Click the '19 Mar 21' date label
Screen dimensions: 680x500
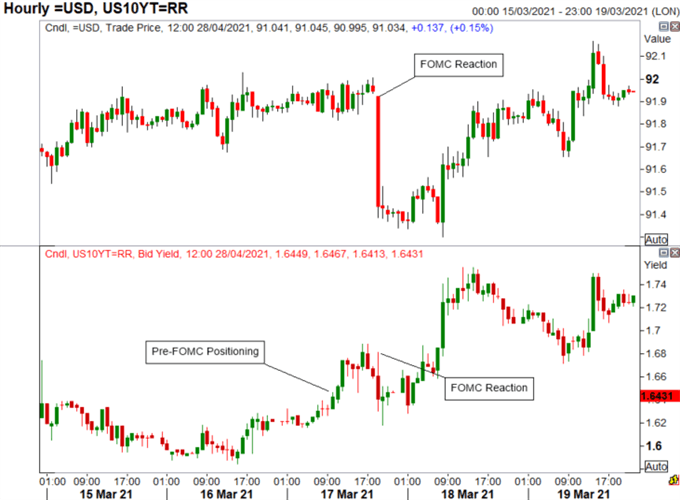583,494
